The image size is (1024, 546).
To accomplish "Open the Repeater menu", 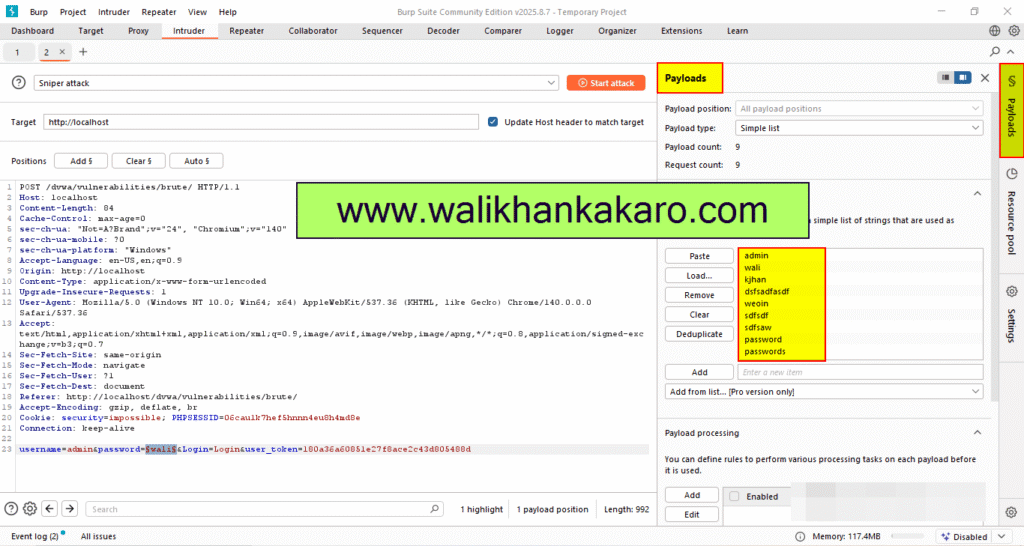I will pyautogui.click(x=159, y=12).
